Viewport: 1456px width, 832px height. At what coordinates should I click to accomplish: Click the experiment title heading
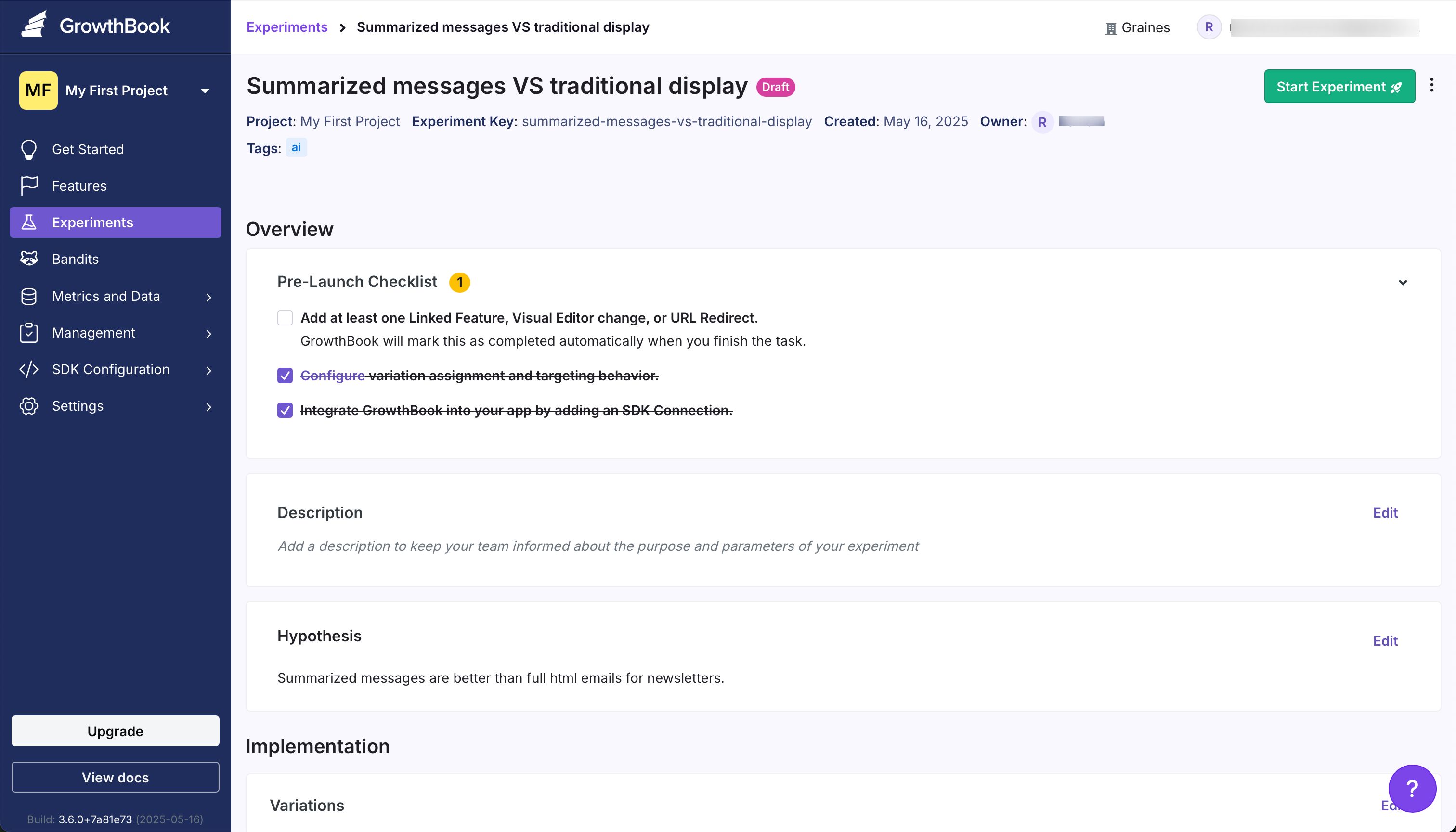496,86
